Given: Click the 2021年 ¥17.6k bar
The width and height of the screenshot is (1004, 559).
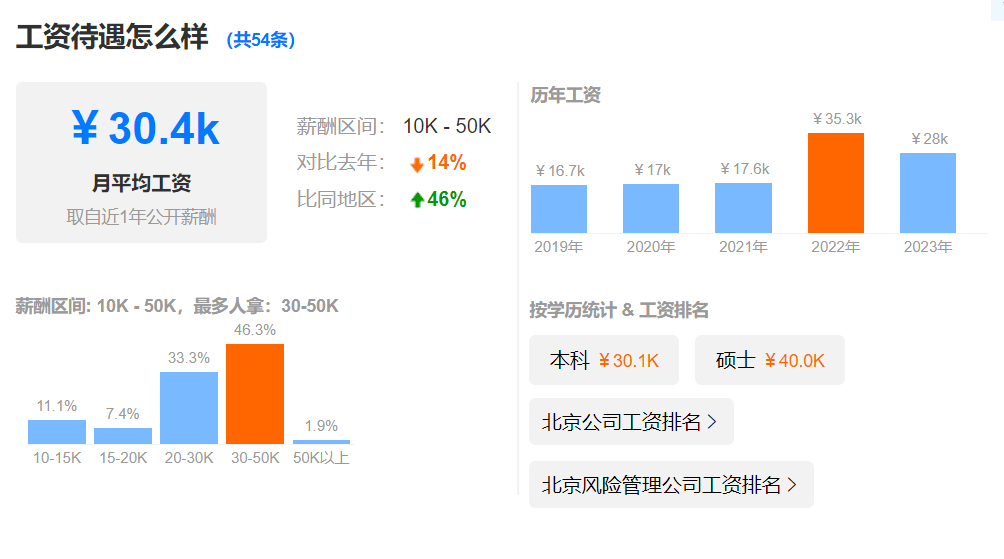Looking at the screenshot, I should pyautogui.click(x=743, y=208).
